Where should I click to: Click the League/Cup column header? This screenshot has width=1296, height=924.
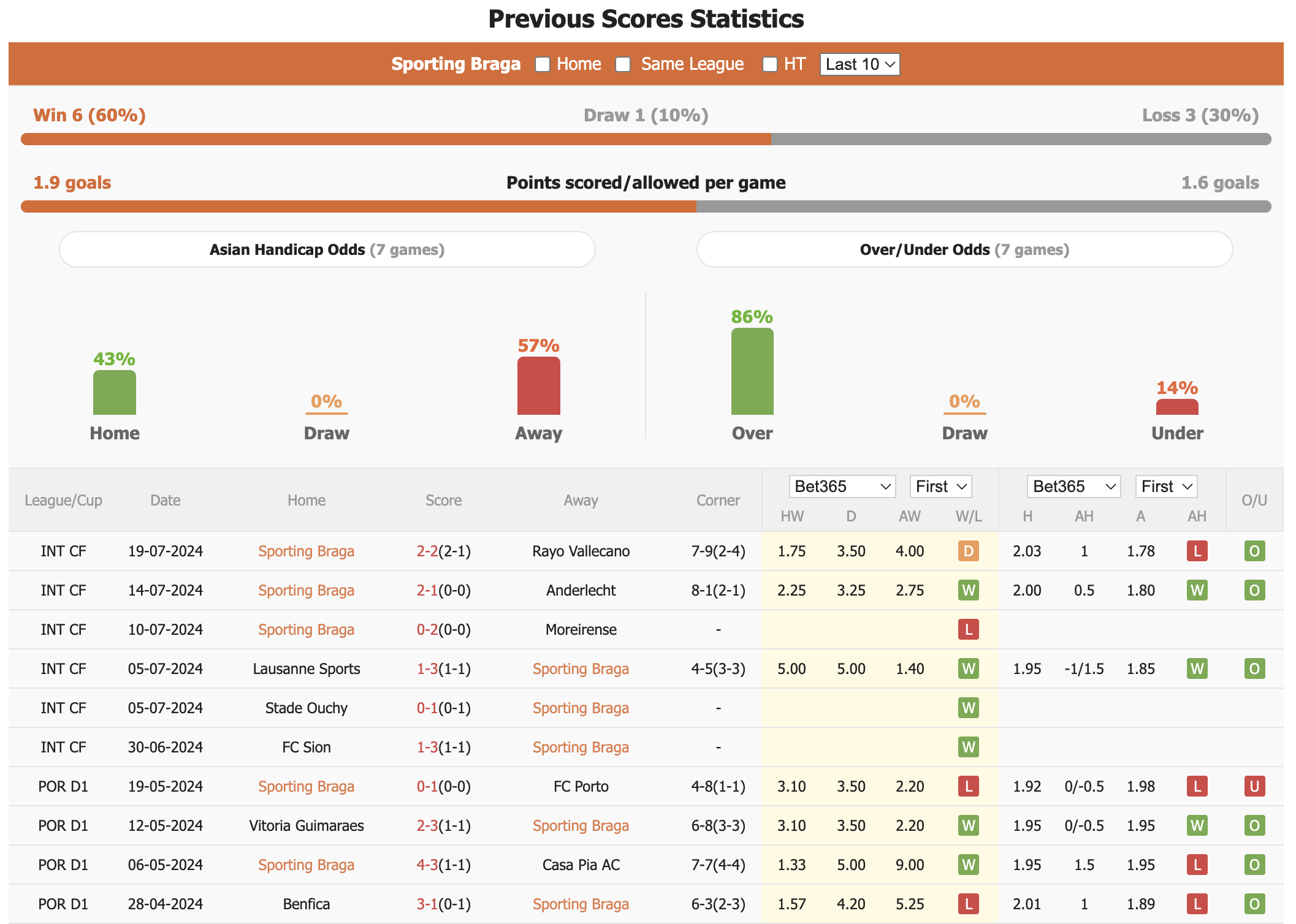[x=63, y=500]
